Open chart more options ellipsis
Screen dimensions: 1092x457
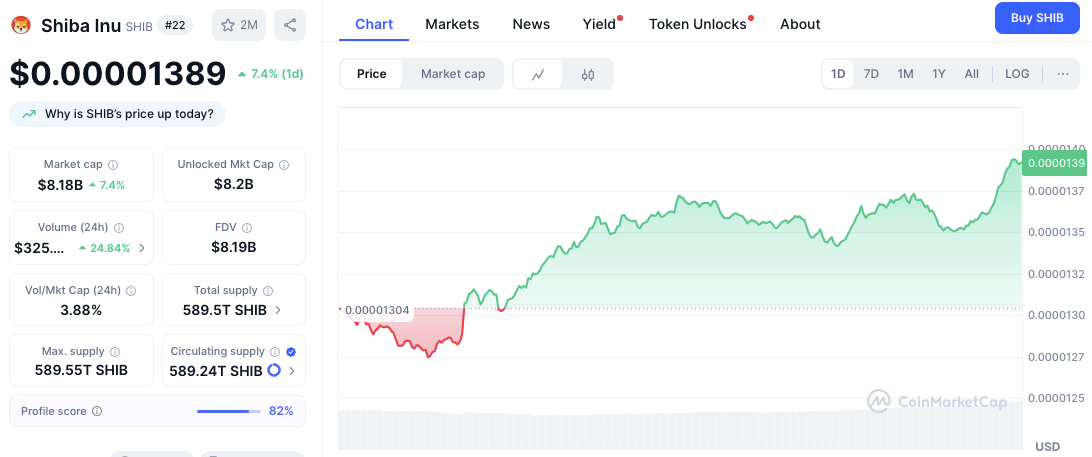coord(1062,74)
